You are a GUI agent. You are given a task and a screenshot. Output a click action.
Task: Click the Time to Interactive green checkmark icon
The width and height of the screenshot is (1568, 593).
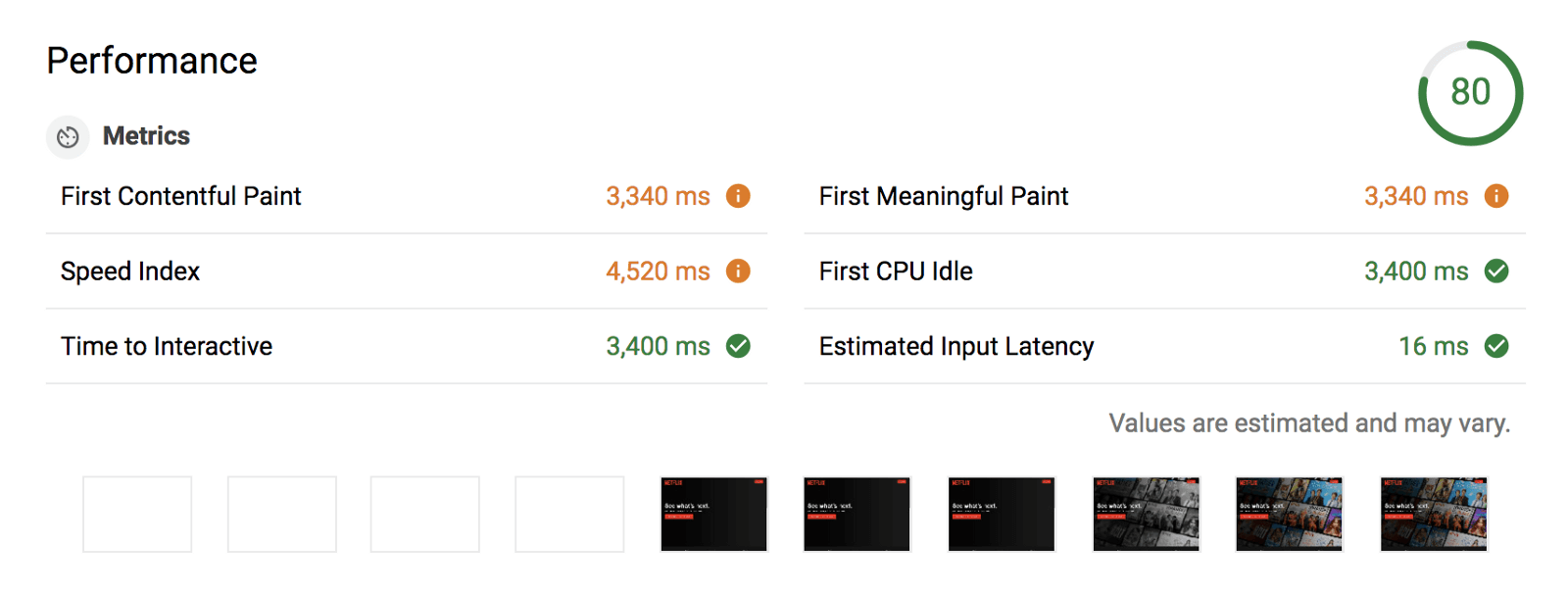(x=738, y=346)
